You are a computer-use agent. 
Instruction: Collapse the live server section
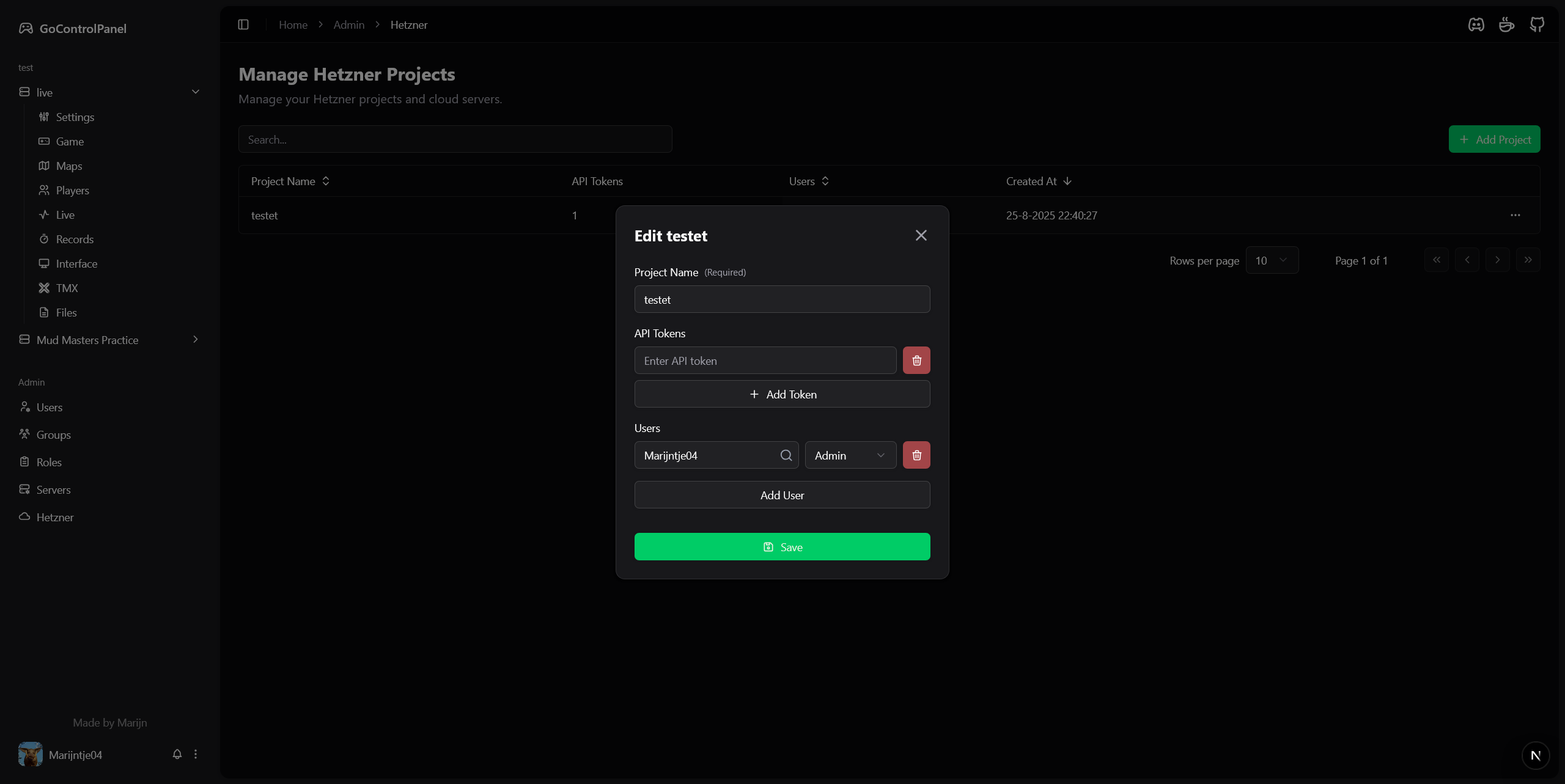(196, 92)
